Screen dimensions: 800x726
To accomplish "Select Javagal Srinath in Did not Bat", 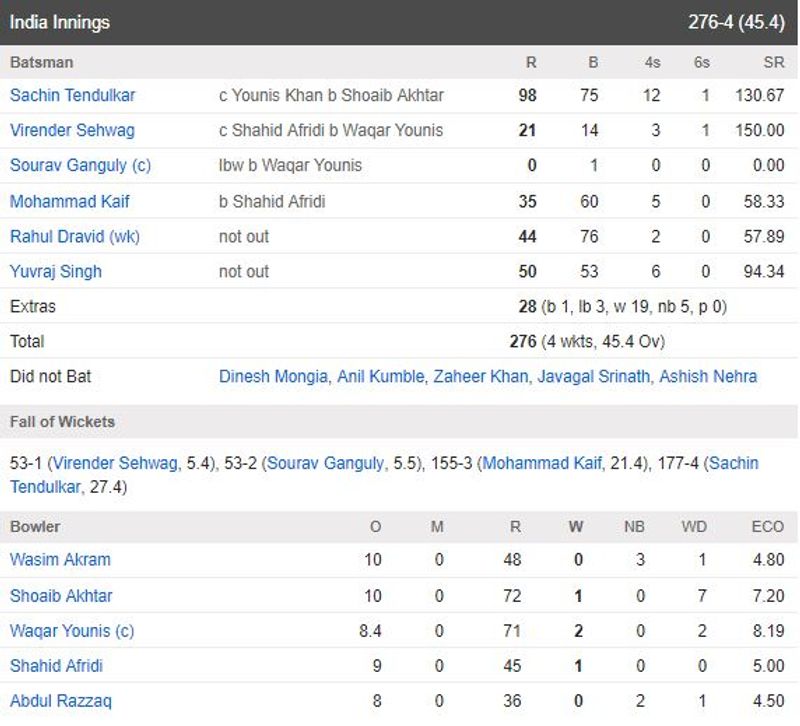I will pyautogui.click(x=593, y=377).
